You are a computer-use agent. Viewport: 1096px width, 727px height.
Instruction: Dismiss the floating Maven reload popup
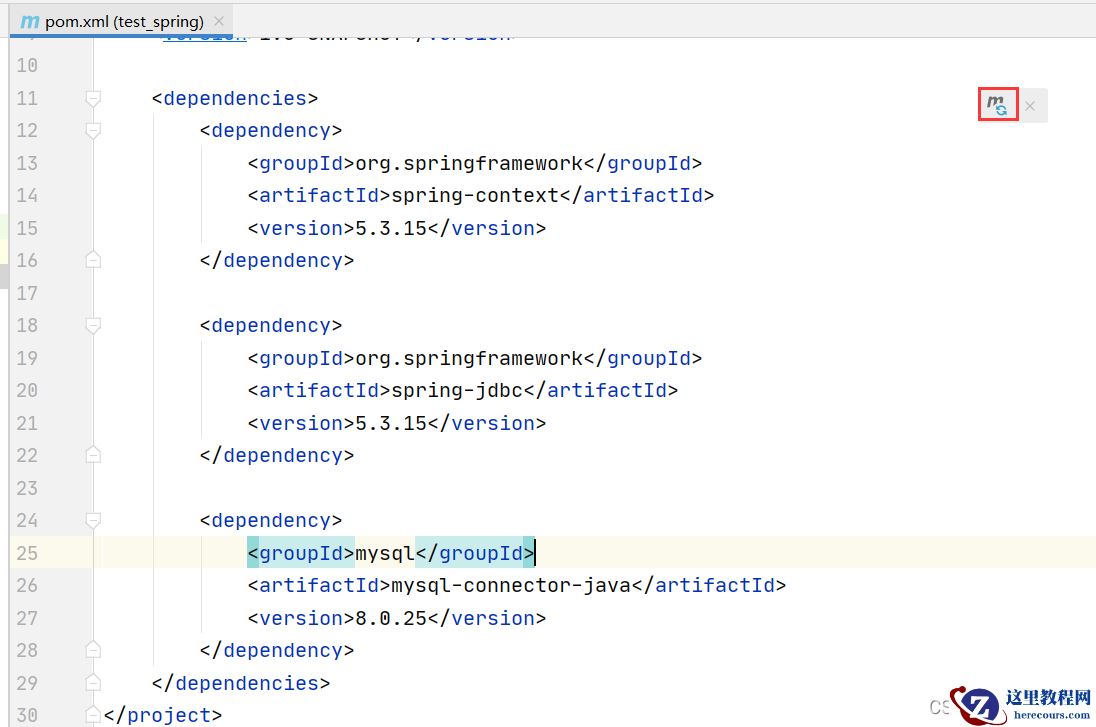(x=1030, y=106)
